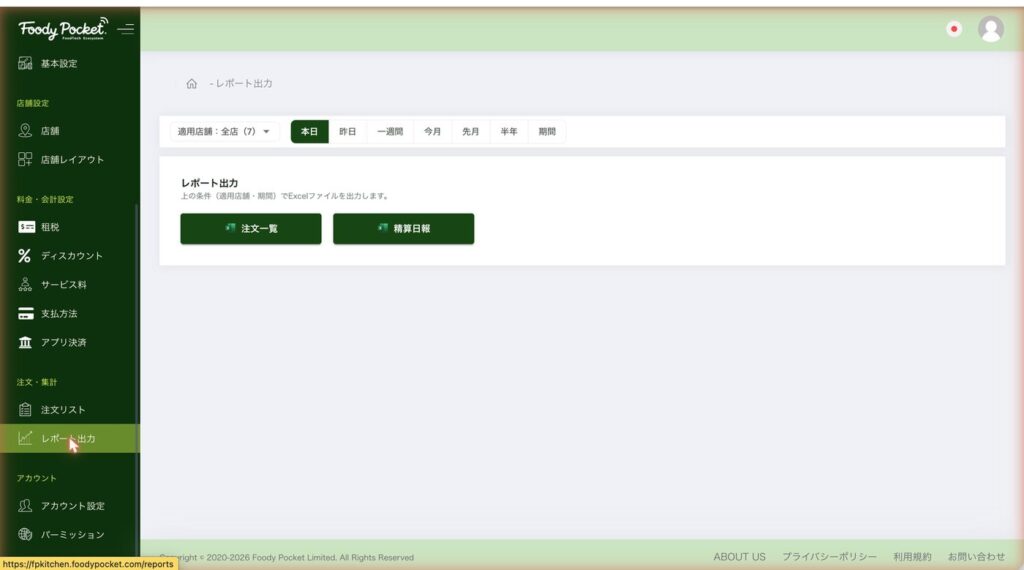This screenshot has height=570, width=1024.
Task: Click the アプリ決済 bank icon
Action: [25, 342]
